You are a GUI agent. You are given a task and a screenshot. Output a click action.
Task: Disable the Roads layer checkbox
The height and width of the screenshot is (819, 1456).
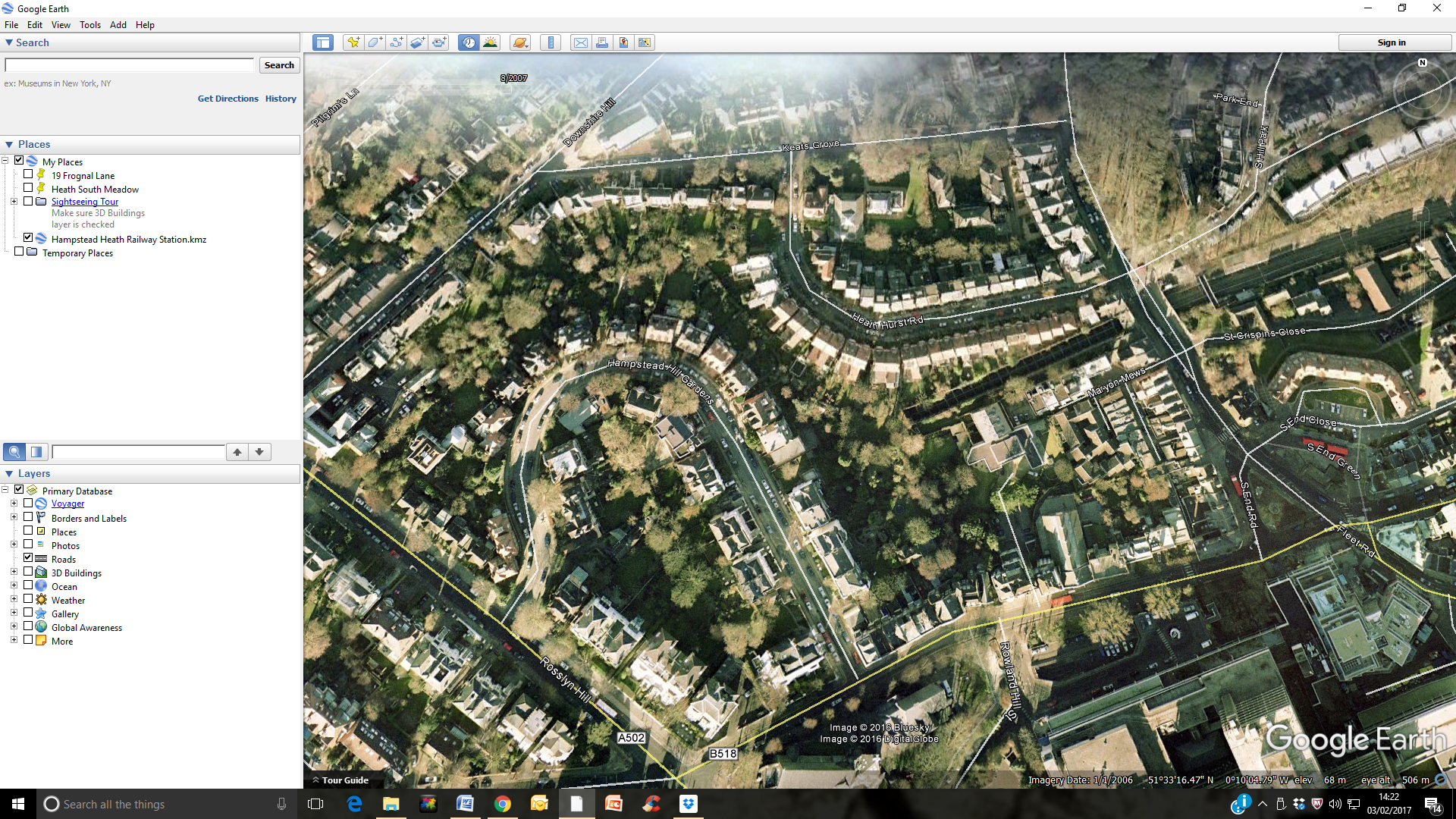tap(28, 558)
